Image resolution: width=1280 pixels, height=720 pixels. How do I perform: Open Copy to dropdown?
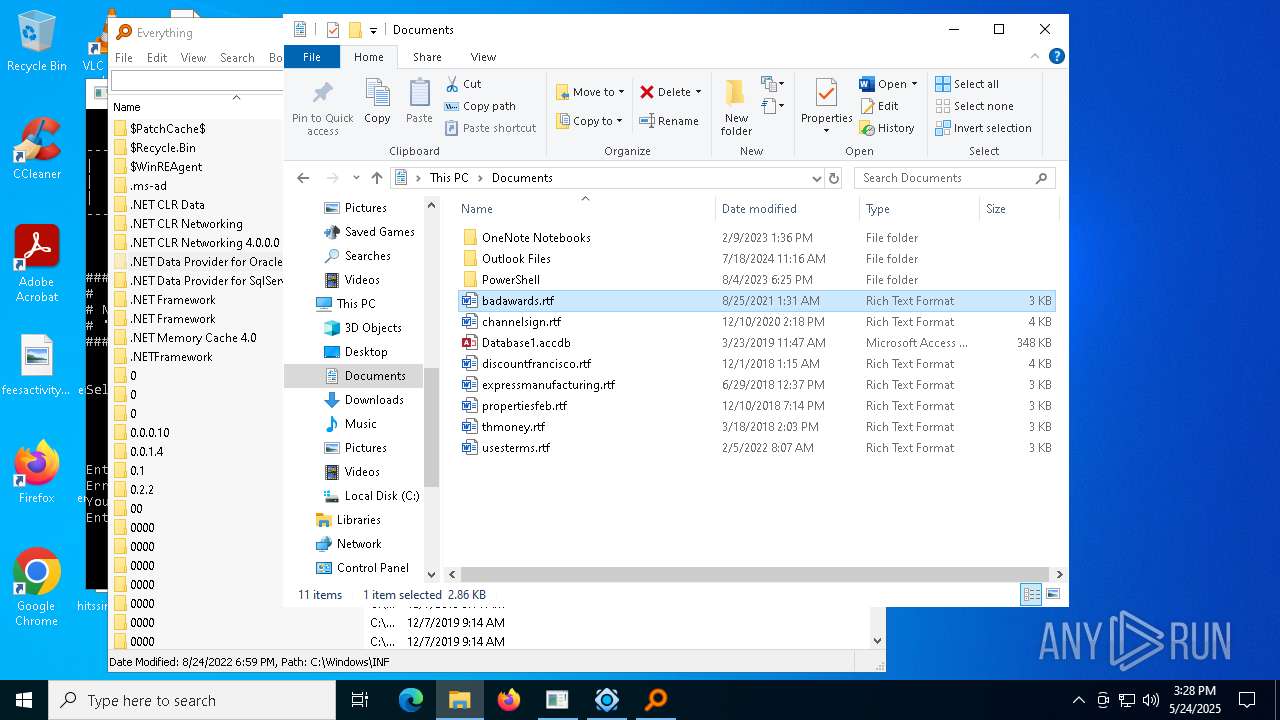tap(590, 121)
